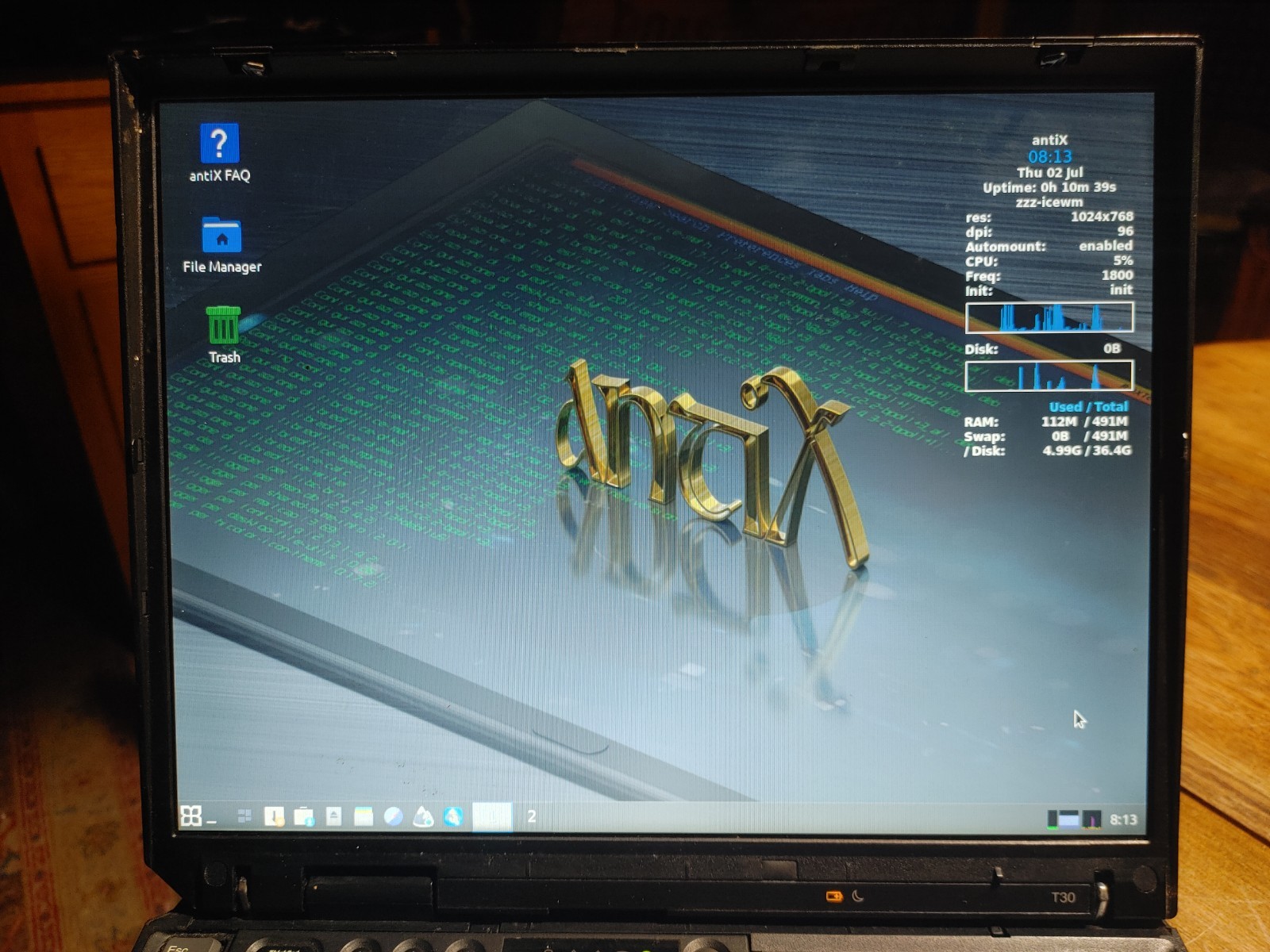Click the 'zzz-icewm' text

1049,202
